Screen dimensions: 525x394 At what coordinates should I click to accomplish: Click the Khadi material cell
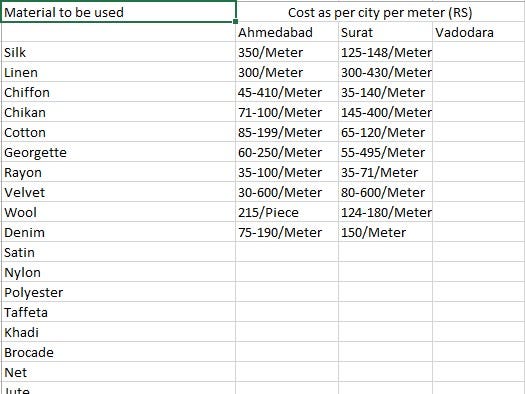point(119,332)
